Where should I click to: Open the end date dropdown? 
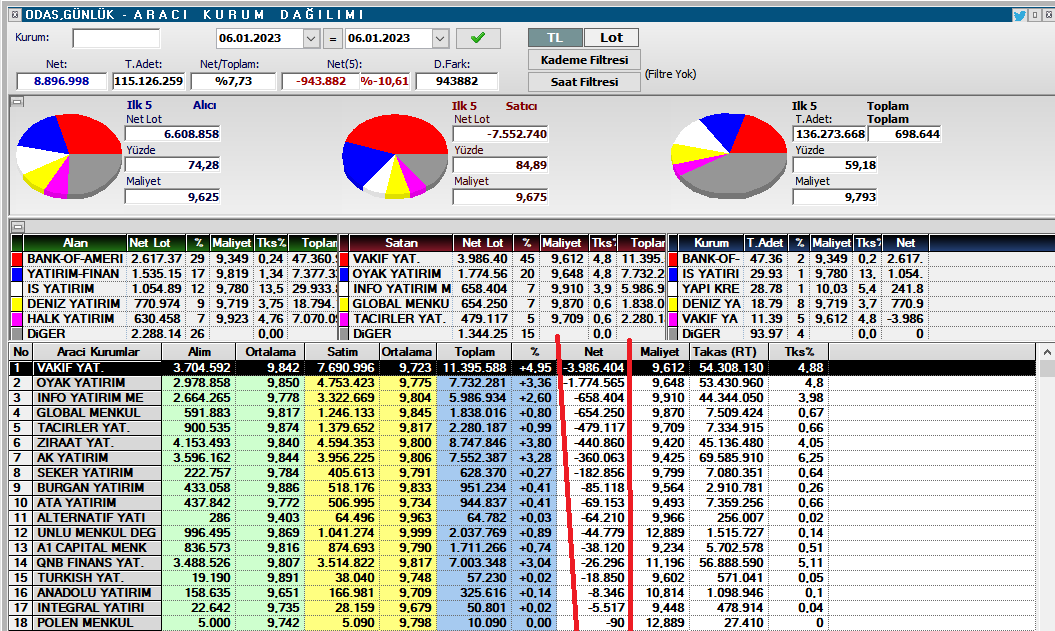440,38
